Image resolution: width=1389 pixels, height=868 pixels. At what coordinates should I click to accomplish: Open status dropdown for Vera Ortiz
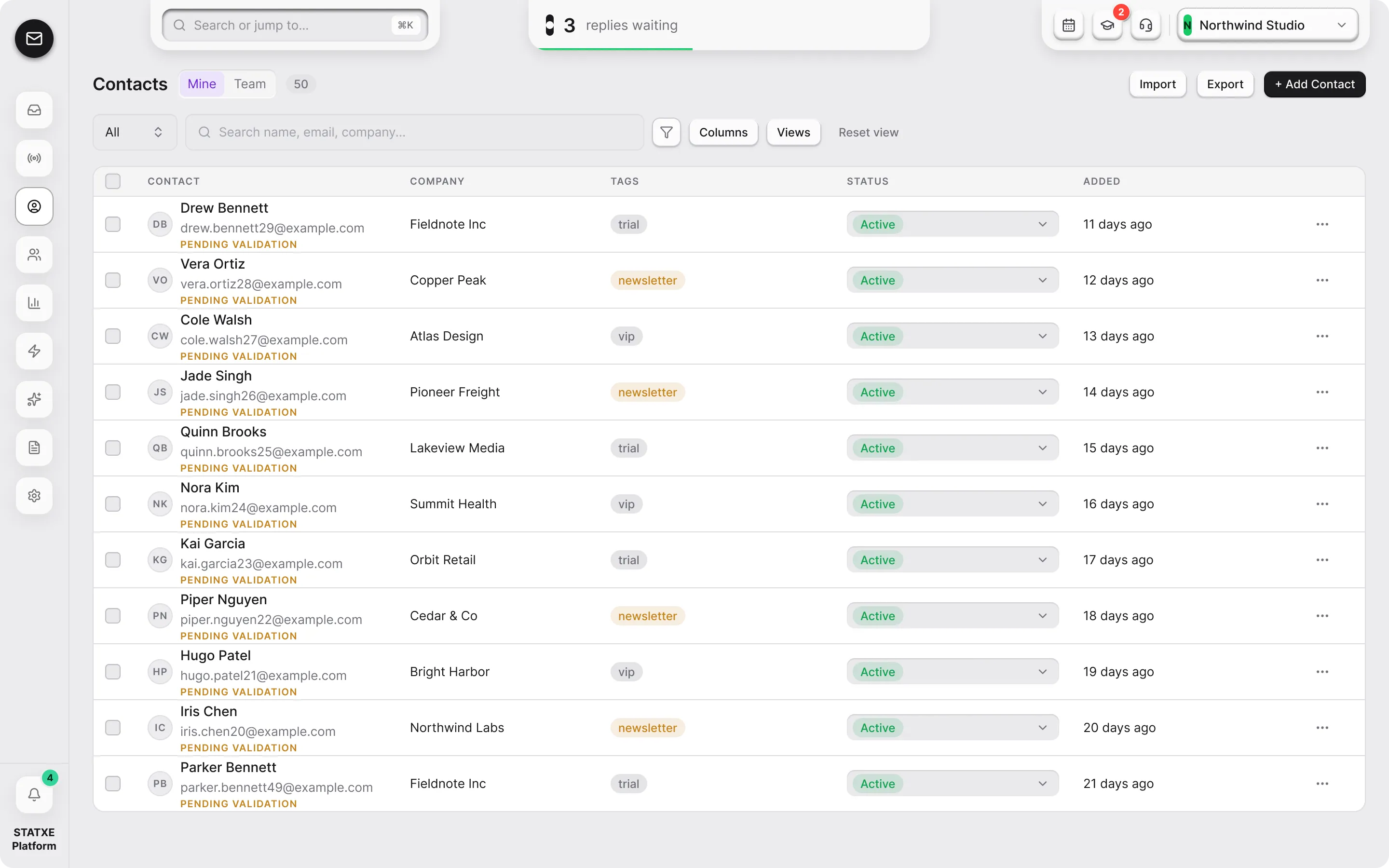click(x=952, y=280)
